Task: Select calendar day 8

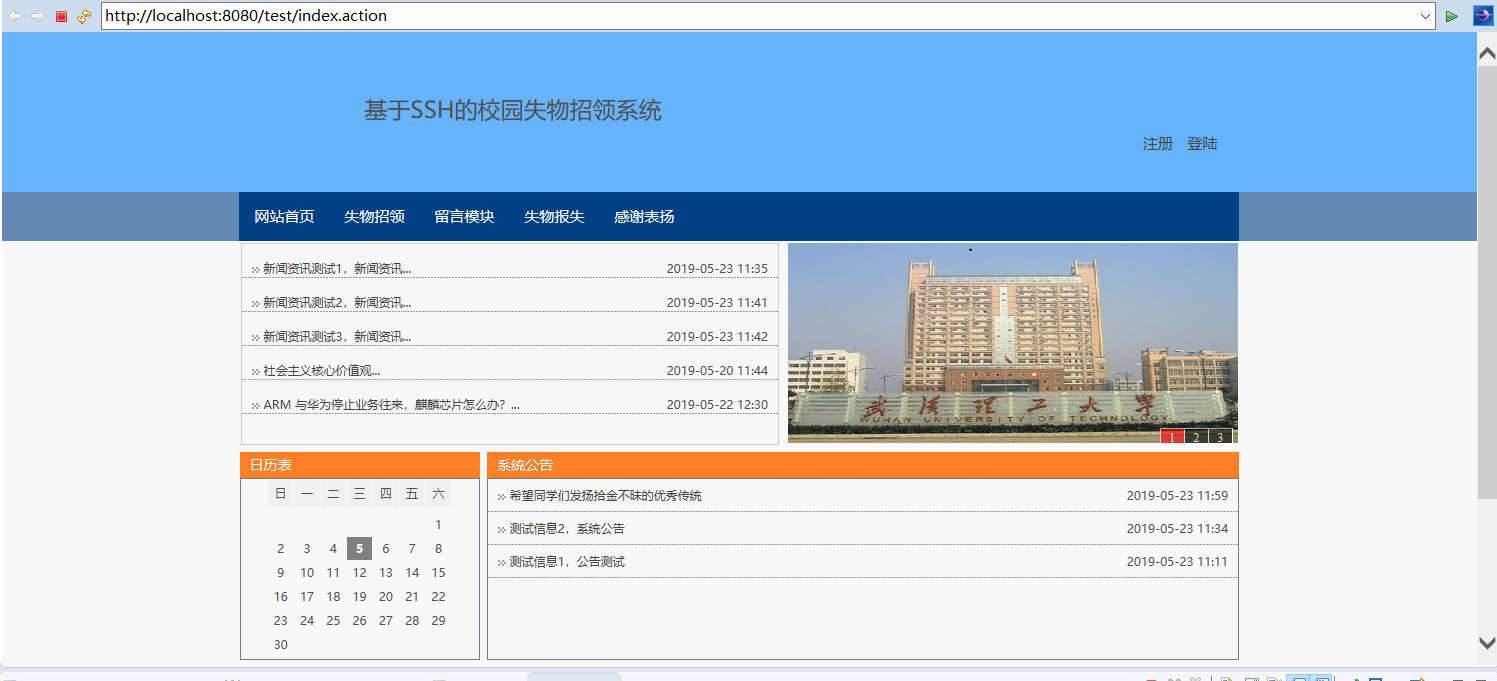Action: click(x=438, y=548)
